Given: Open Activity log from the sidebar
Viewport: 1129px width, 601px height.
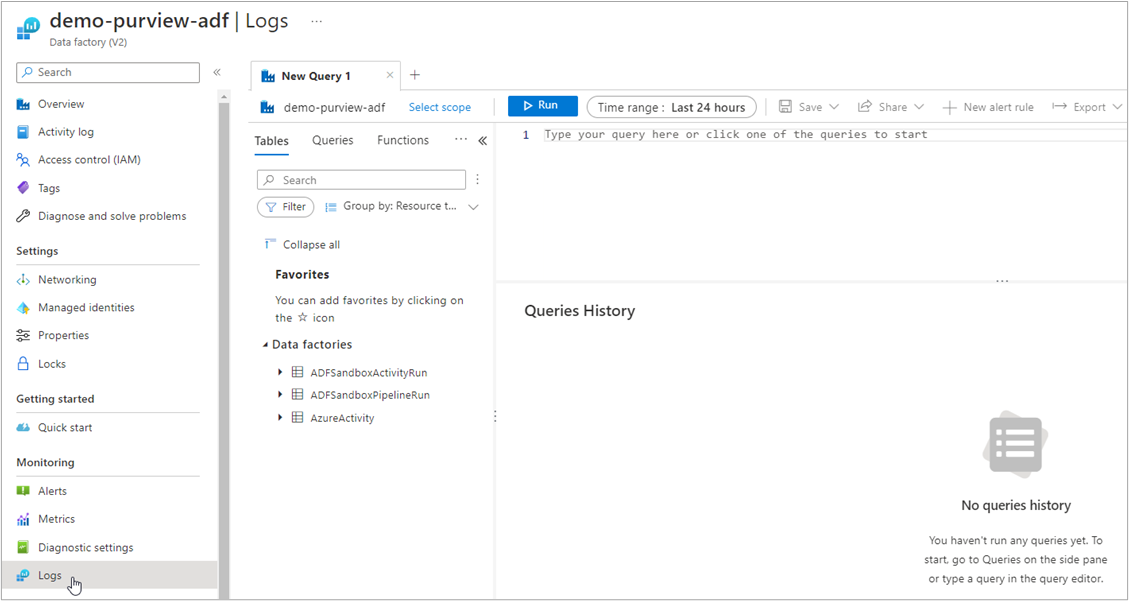Looking at the screenshot, I should coord(66,132).
